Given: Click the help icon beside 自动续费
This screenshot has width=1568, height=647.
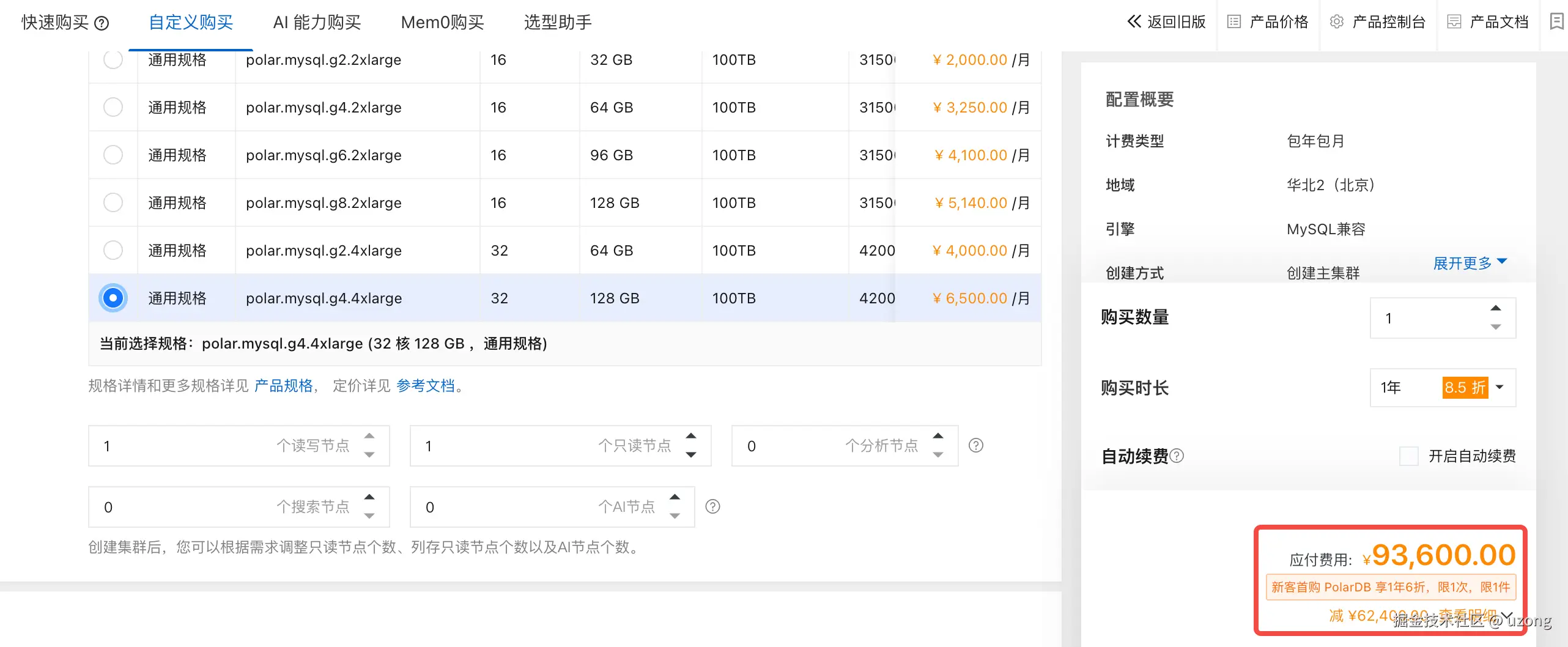Looking at the screenshot, I should (1177, 456).
